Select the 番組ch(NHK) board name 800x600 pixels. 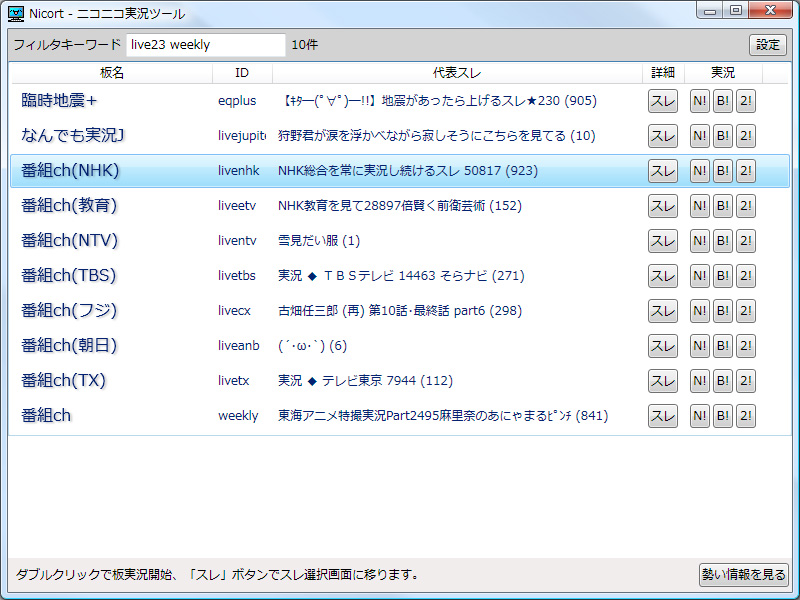click(70, 170)
